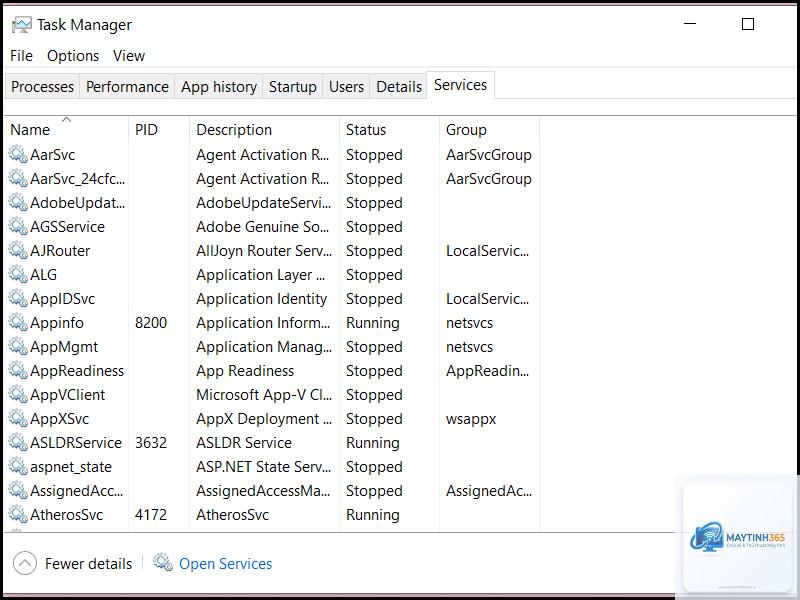Select the Appinfo service name
This screenshot has height=600, width=800.
57,322
